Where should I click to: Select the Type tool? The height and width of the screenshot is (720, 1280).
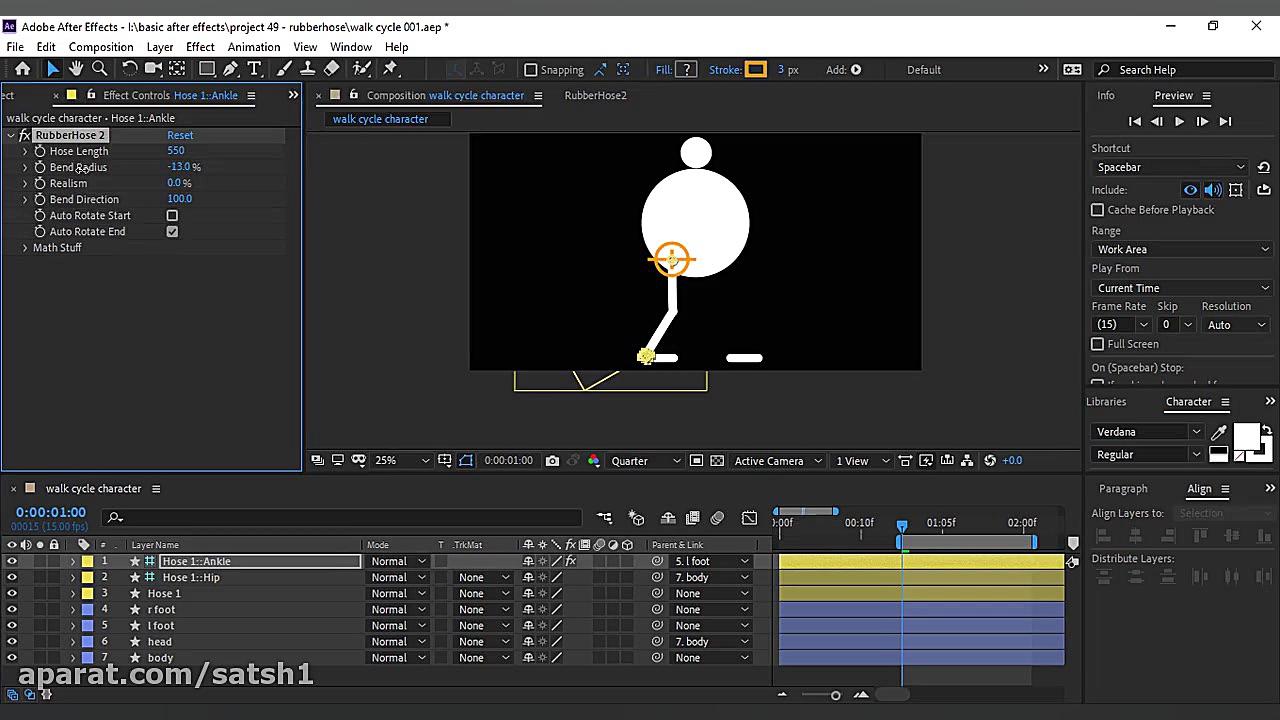[254, 69]
